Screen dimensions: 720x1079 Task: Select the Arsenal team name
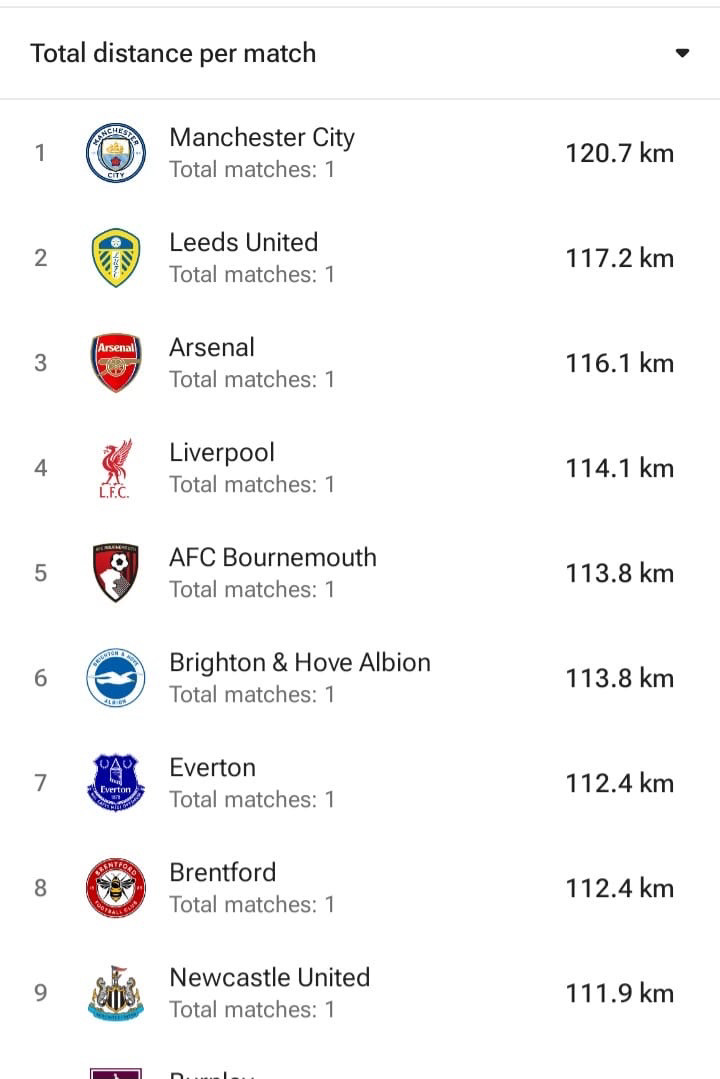point(212,348)
